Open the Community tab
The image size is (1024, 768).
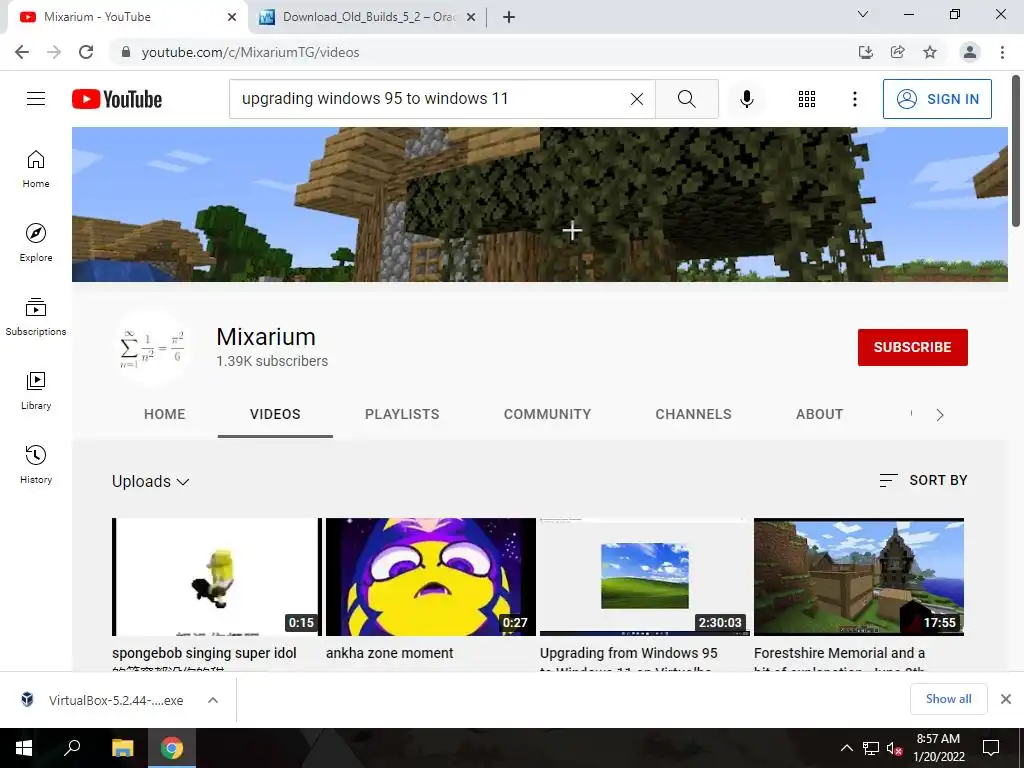(x=547, y=414)
